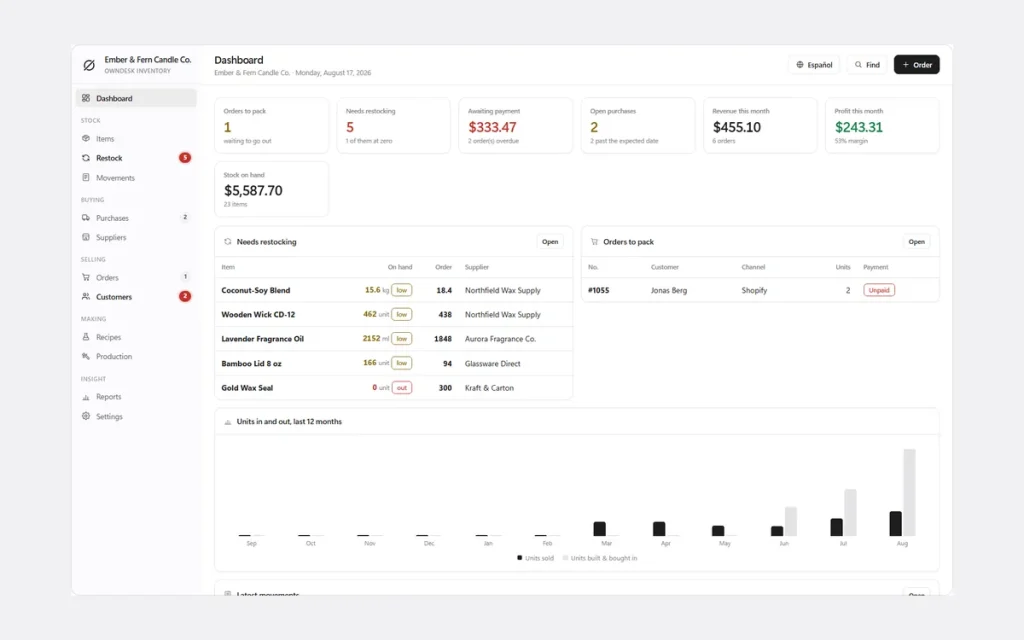Go to Items in the sidebar
The height and width of the screenshot is (640, 1024).
(x=136, y=138)
